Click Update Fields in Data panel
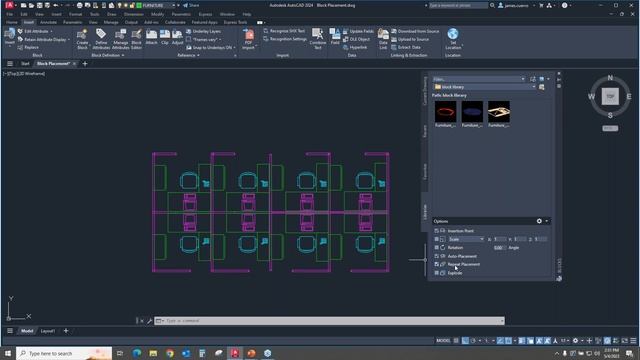Viewport: 640px width, 360px height. click(x=358, y=31)
